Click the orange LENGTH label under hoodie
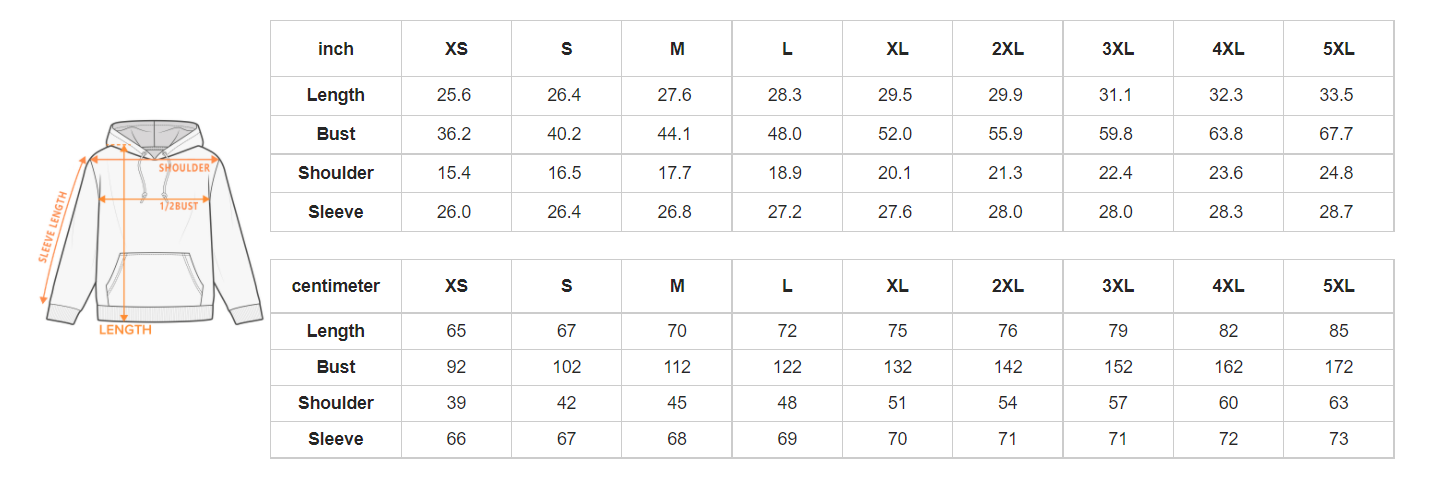The width and height of the screenshot is (1434, 492). pyautogui.click(x=125, y=330)
